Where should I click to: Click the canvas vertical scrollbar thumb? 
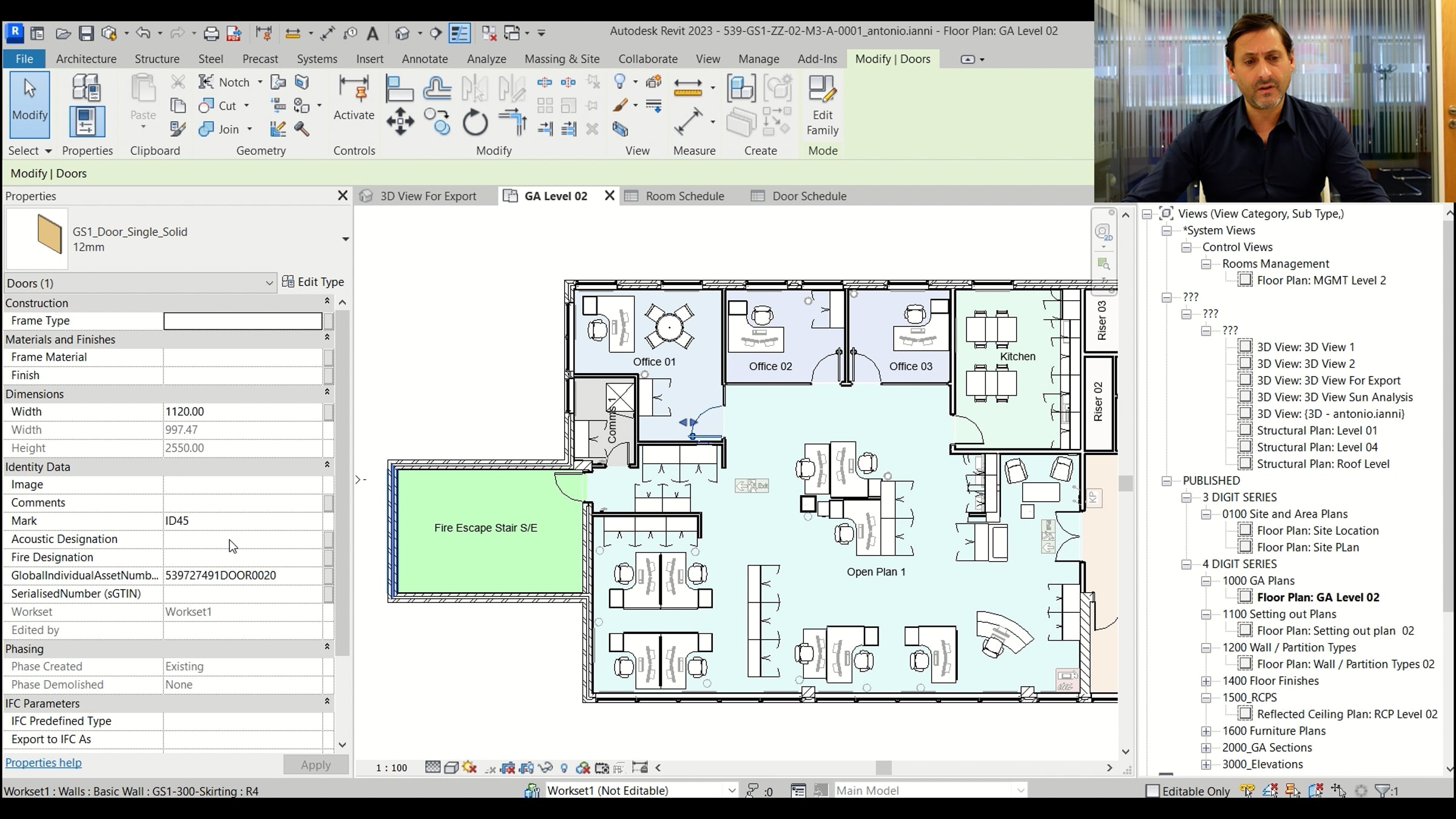tap(1125, 483)
